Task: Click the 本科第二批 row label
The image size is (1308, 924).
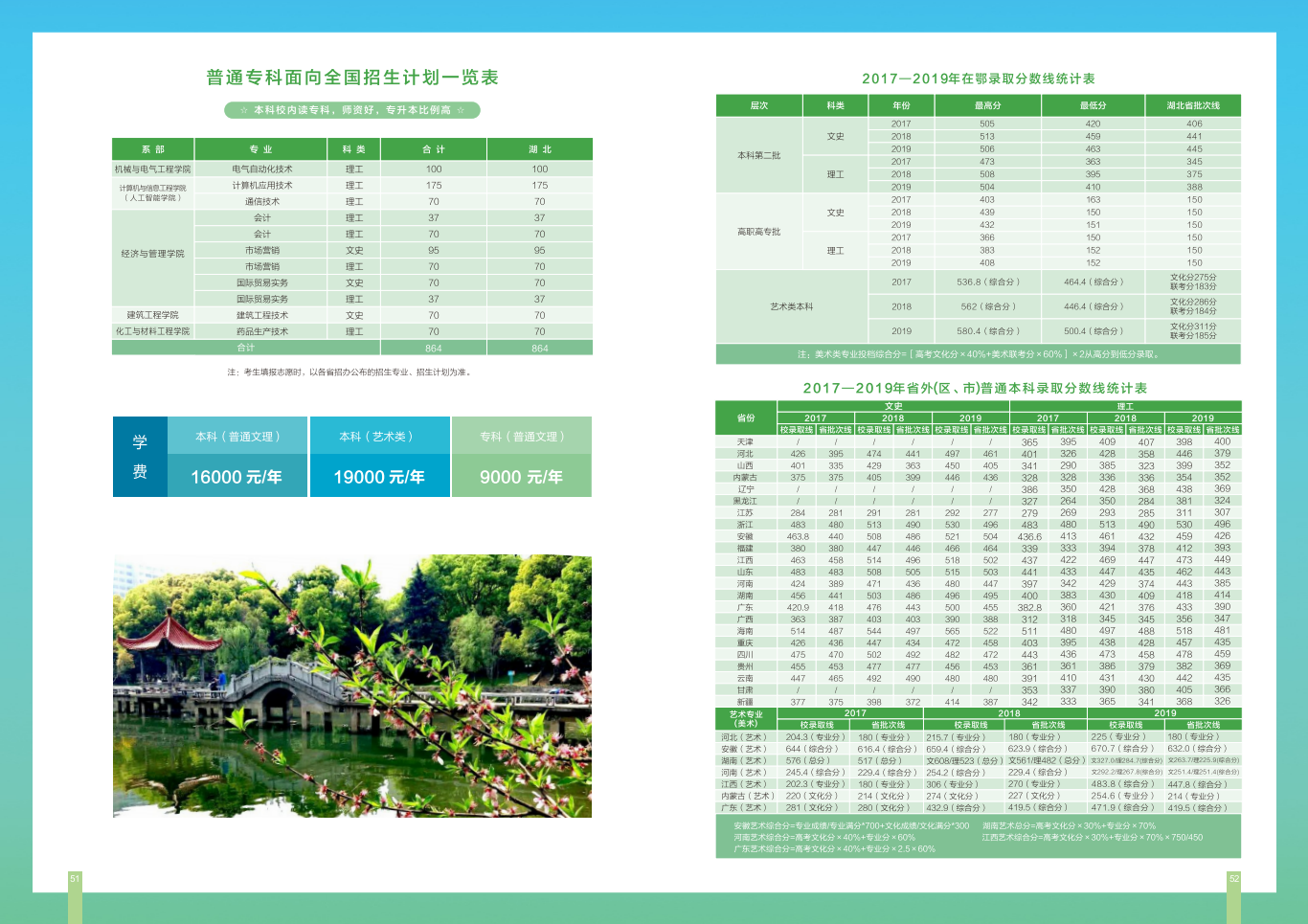Action: click(x=759, y=155)
